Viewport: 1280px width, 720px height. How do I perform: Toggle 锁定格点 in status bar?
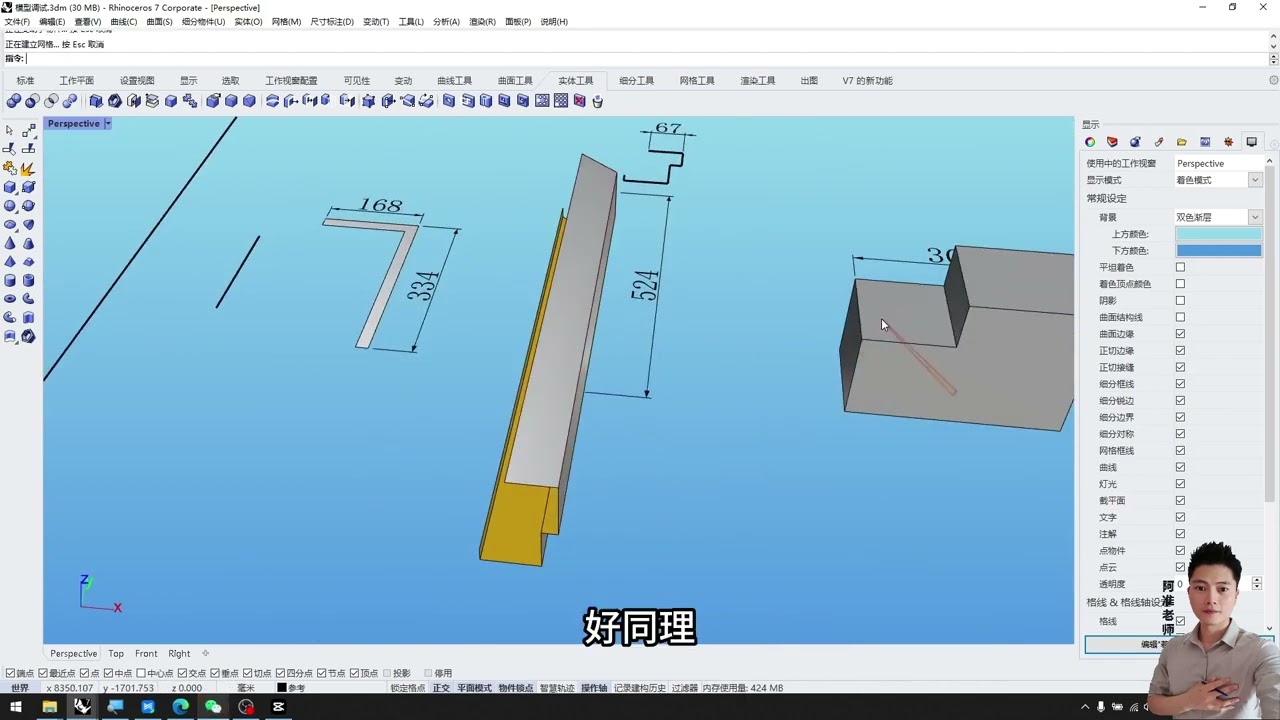pos(408,688)
